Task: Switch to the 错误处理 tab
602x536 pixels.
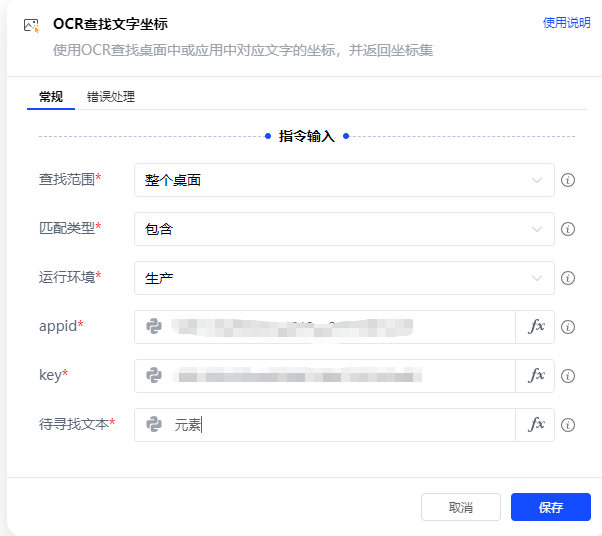Action: point(111,96)
